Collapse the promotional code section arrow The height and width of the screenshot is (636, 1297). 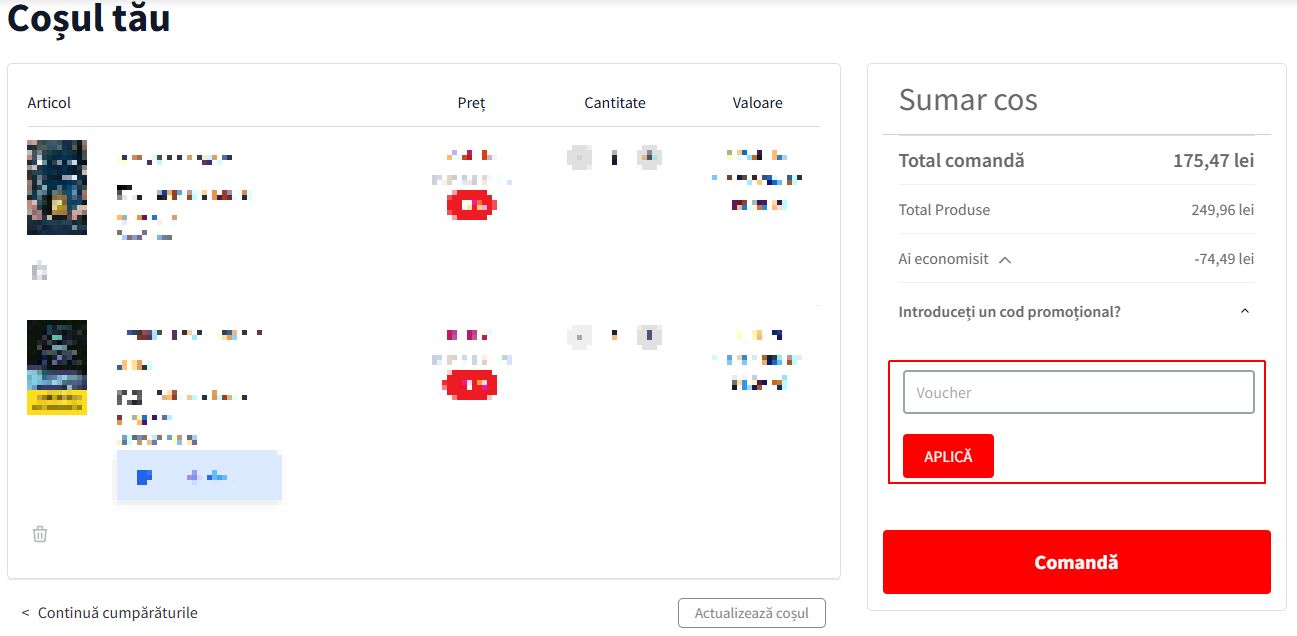[1244, 312]
